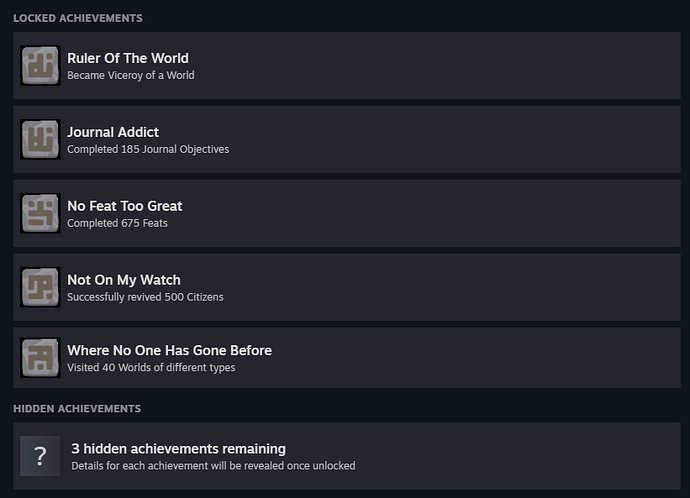690x498 pixels.
Task: Select the Journal Addict title text
Action: pyautogui.click(x=113, y=132)
